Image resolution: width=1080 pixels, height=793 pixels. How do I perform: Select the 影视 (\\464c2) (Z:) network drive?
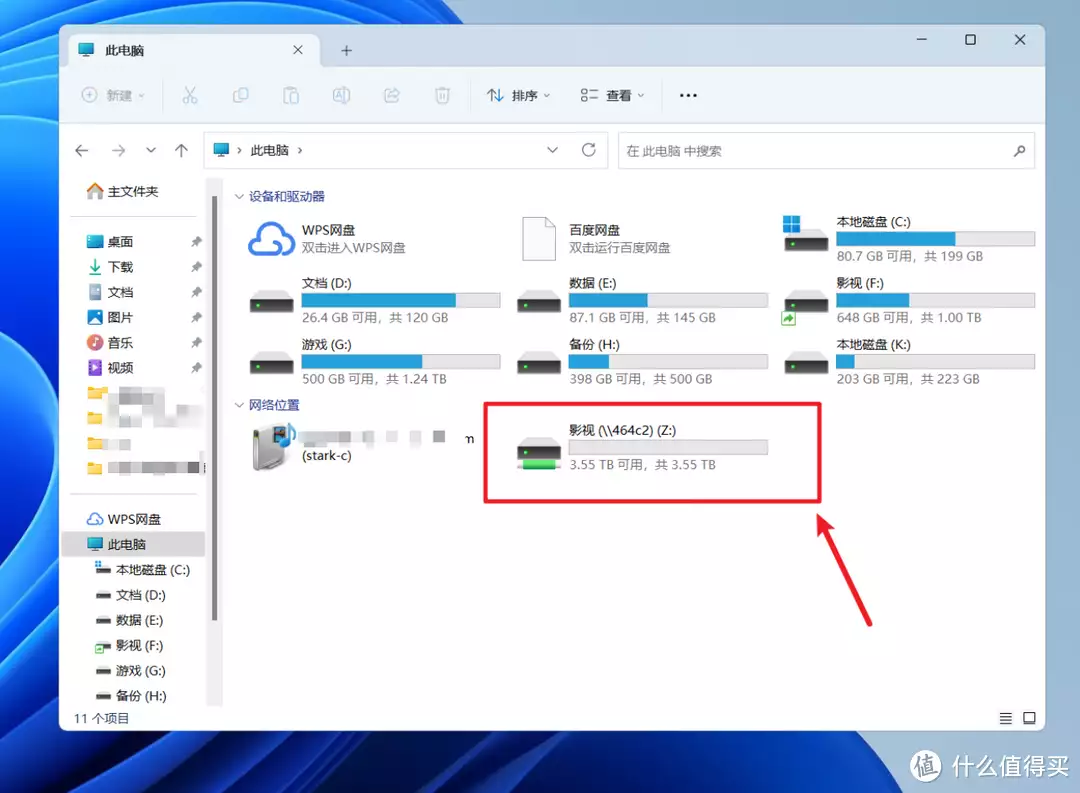[642, 447]
